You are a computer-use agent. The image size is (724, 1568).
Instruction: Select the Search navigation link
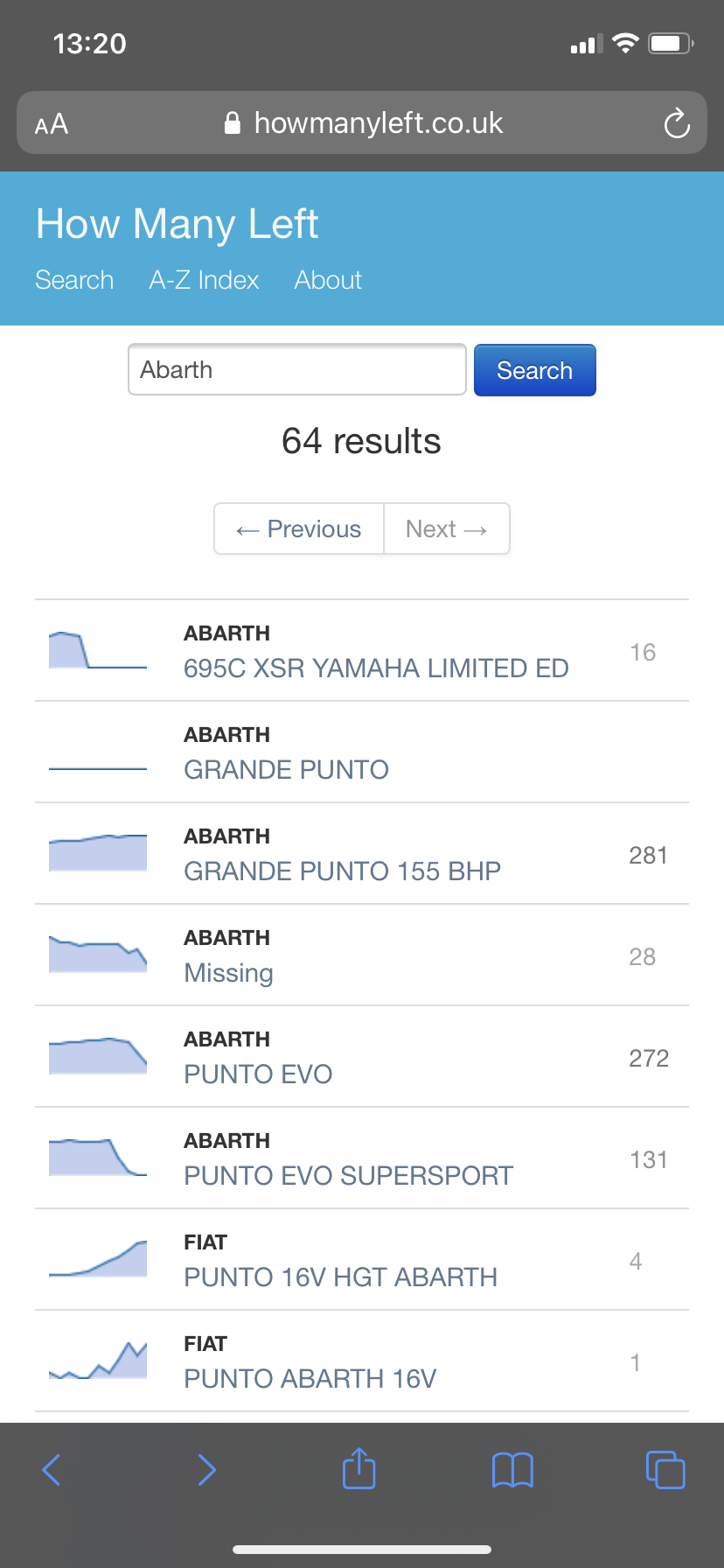point(74,280)
